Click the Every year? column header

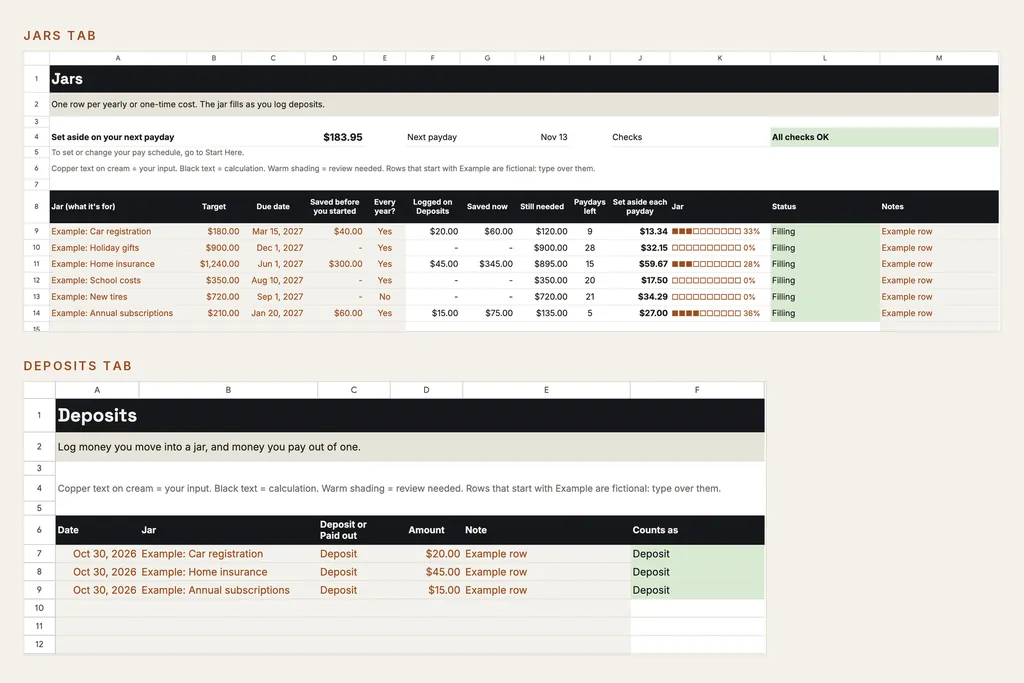pyautogui.click(x=385, y=206)
